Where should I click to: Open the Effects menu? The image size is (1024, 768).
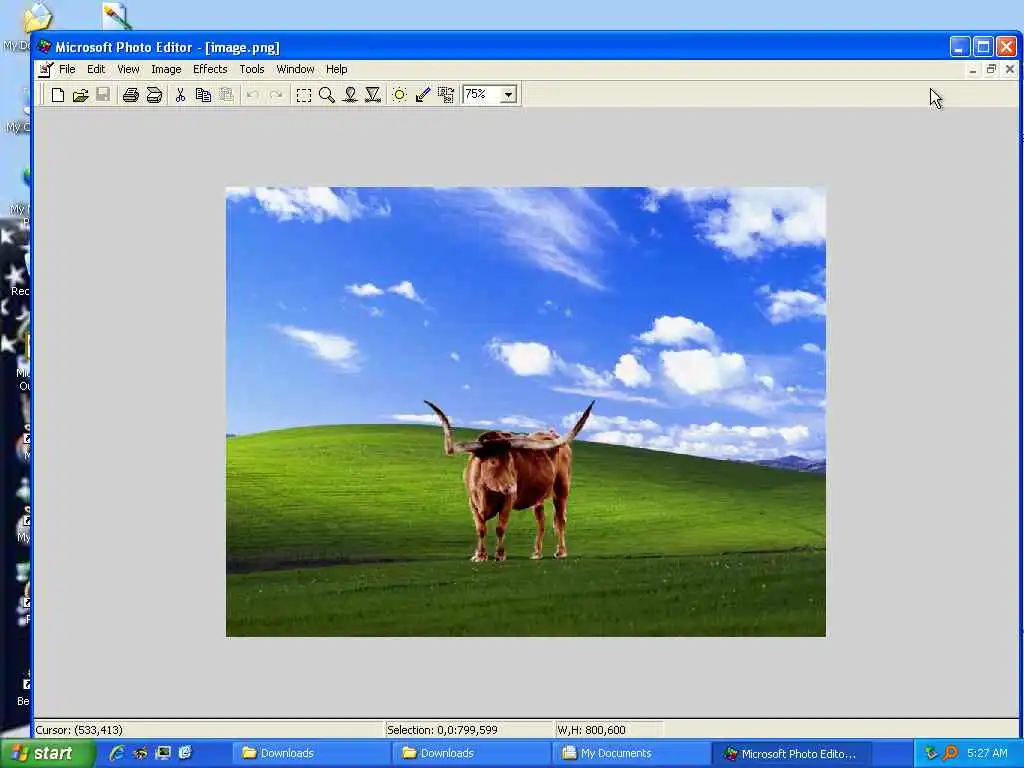210,69
